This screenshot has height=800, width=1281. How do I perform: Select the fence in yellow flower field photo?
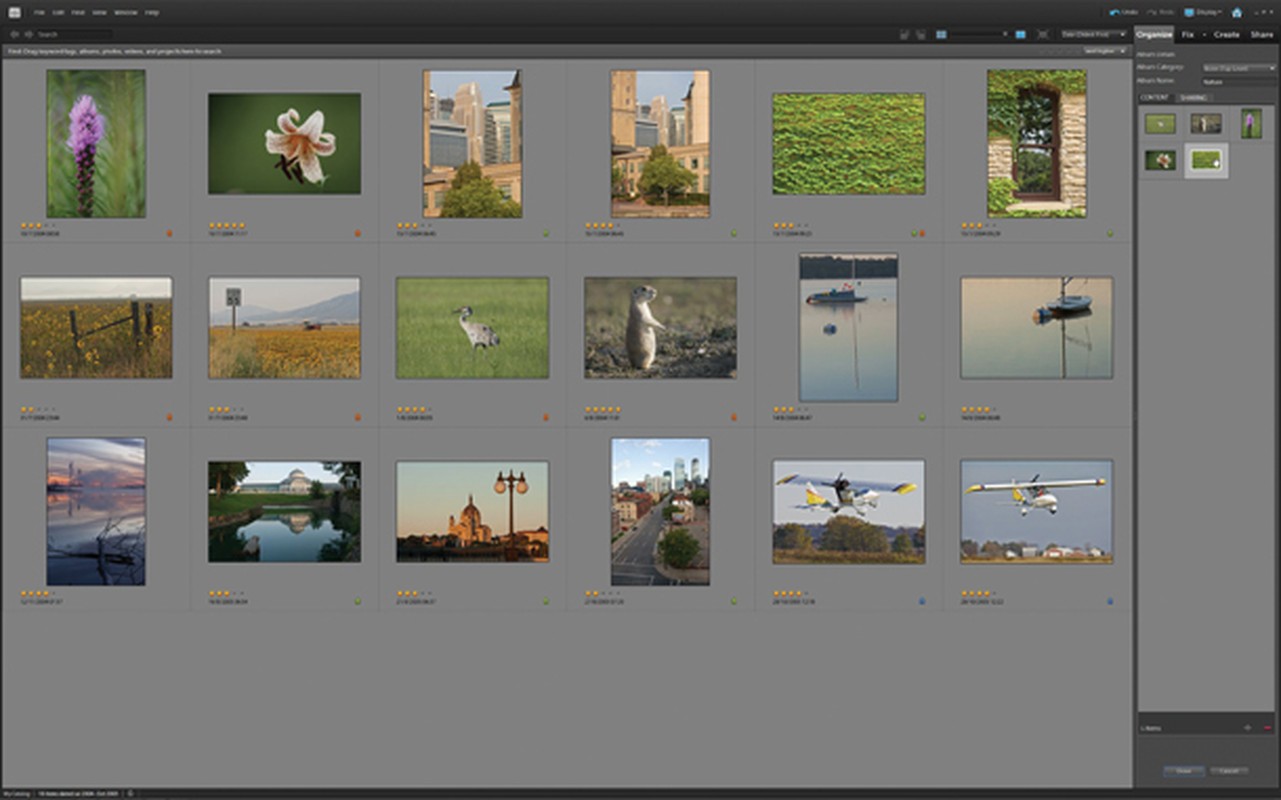96,328
